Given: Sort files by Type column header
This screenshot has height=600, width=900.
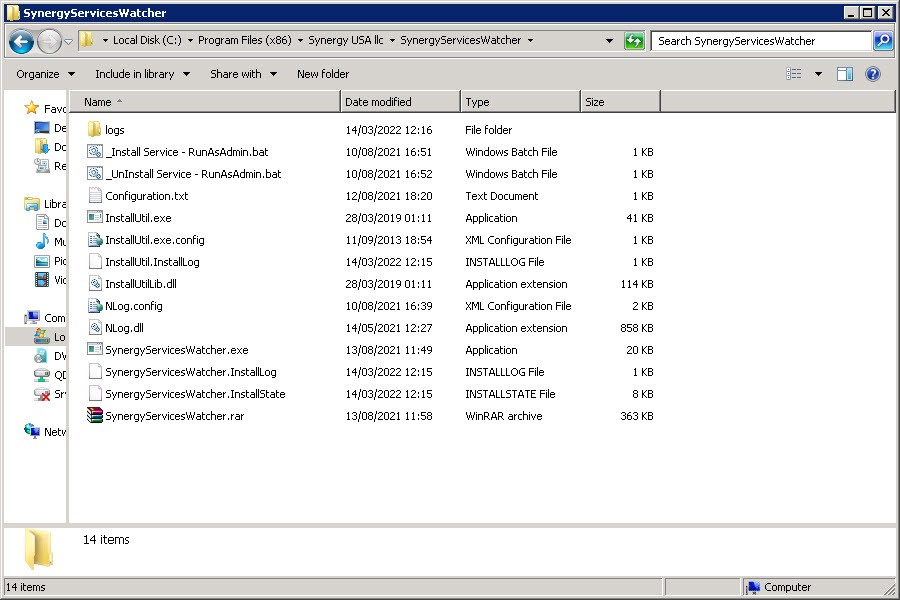Looking at the screenshot, I should click(x=521, y=102).
